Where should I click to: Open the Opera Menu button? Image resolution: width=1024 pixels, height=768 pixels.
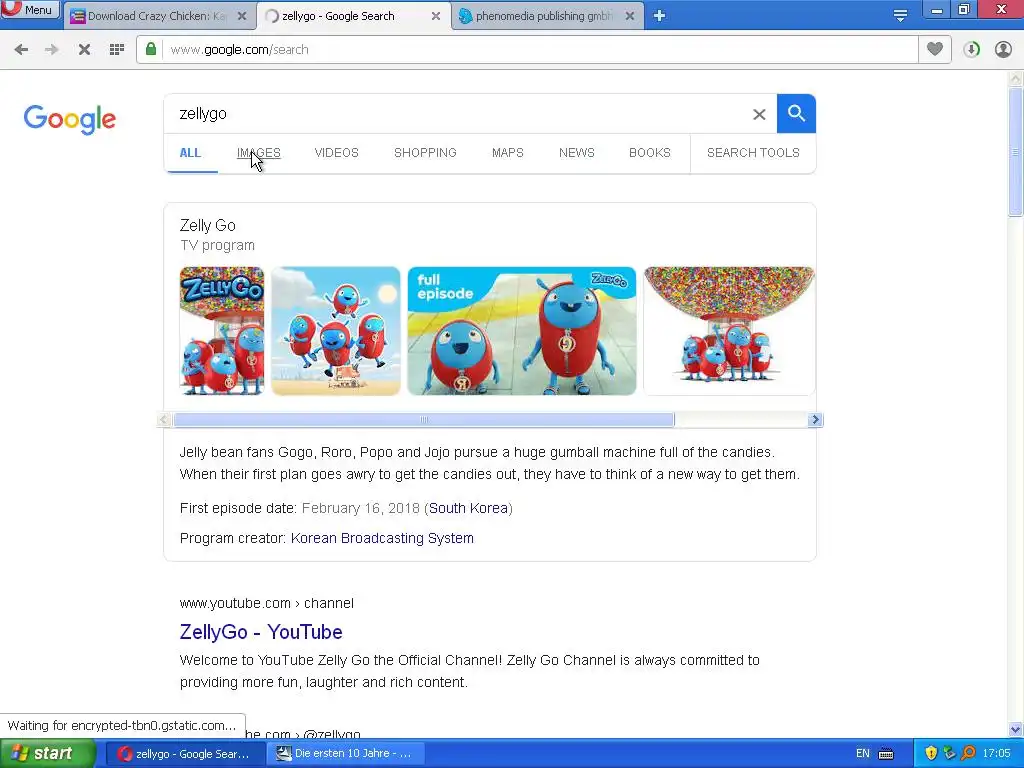(30, 9)
